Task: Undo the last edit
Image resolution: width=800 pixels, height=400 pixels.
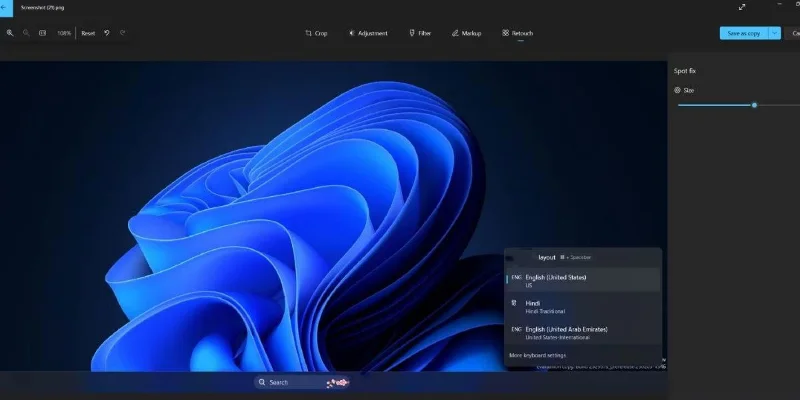Action: tap(107, 33)
